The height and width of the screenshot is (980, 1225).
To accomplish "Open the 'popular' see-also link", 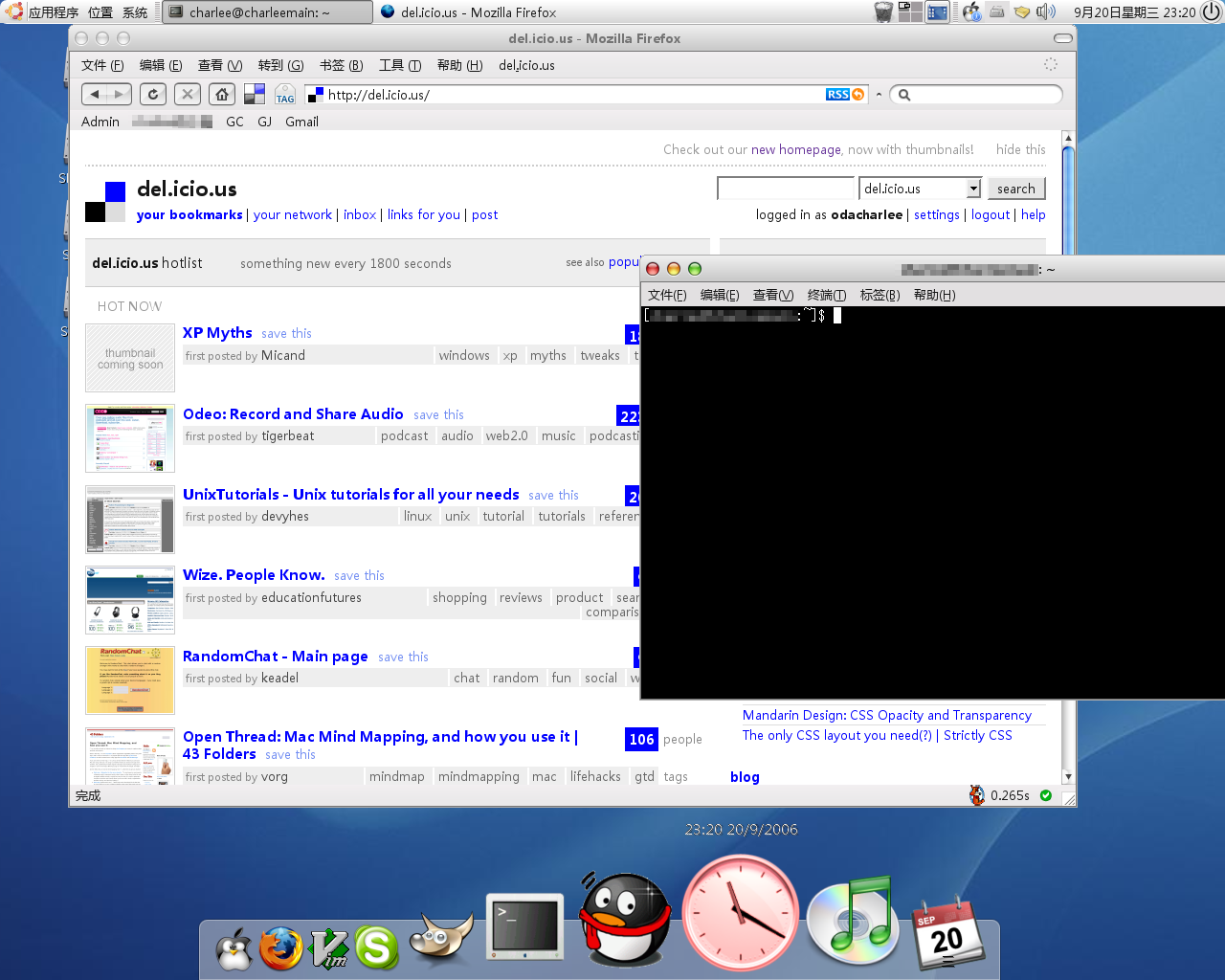I will point(623,262).
